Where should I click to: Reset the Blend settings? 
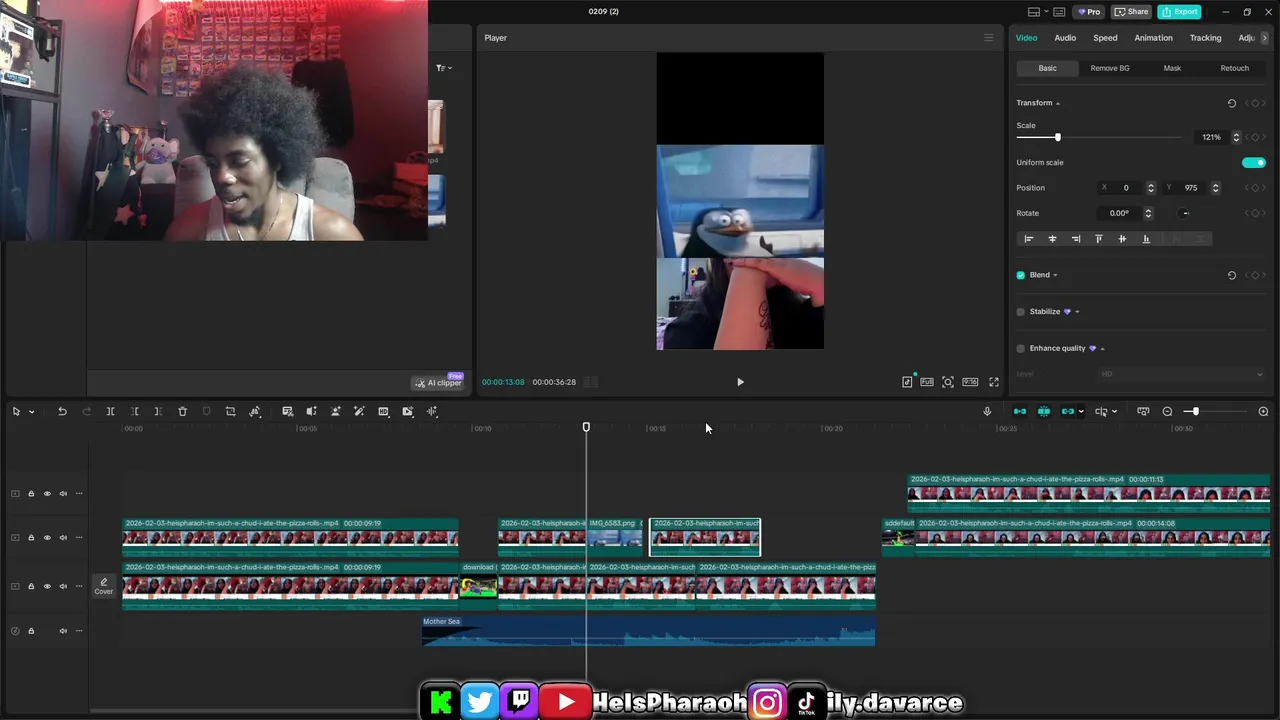coord(1231,275)
